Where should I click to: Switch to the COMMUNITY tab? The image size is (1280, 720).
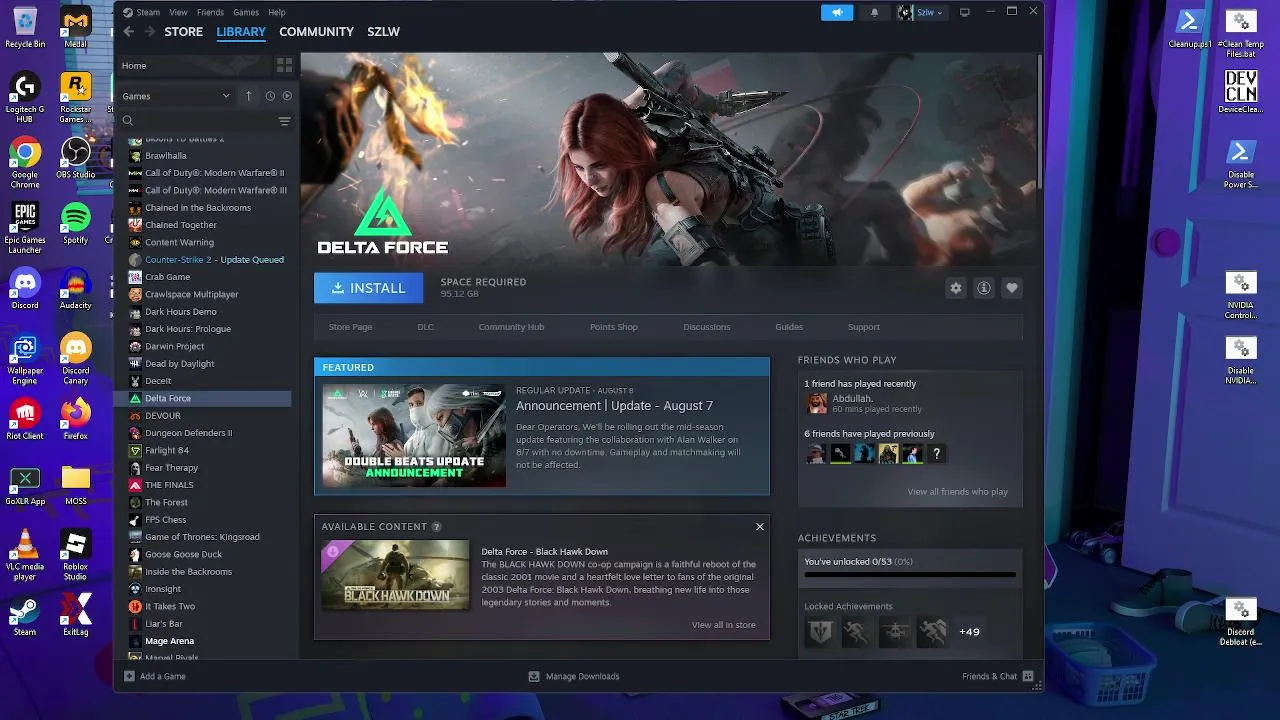click(x=316, y=32)
